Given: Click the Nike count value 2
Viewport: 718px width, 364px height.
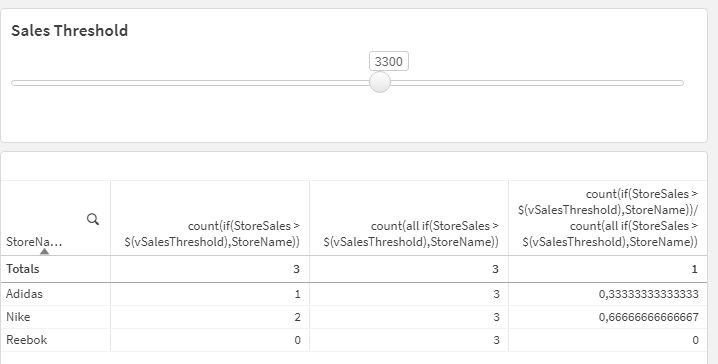Looking at the screenshot, I should point(297,317).
